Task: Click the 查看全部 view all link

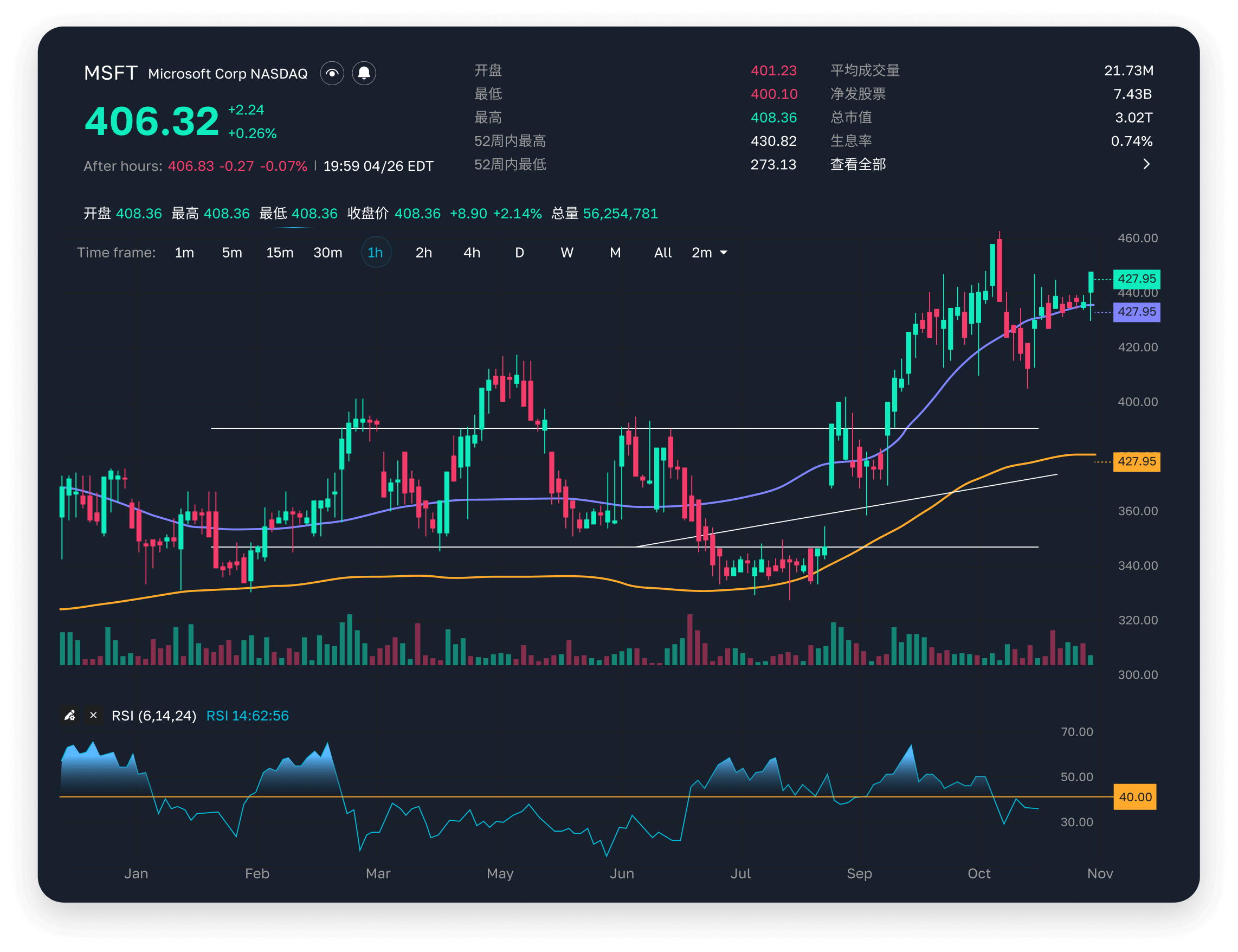Action: tap(858, 164)
